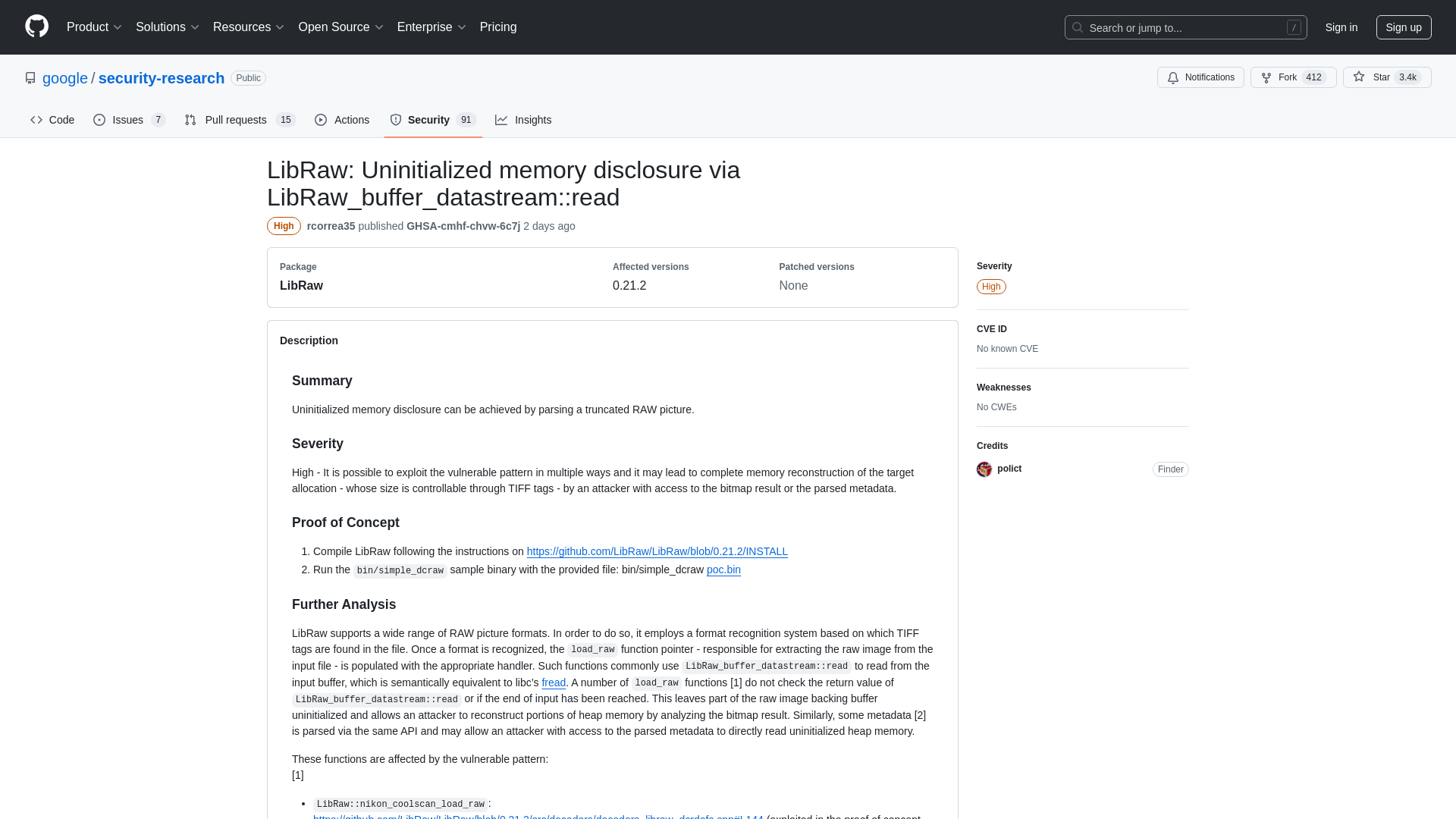Click the GitHub Octocat logo
Image resolution: width=1456 pixels, height=819 pixels.
(x=36, y=27)
